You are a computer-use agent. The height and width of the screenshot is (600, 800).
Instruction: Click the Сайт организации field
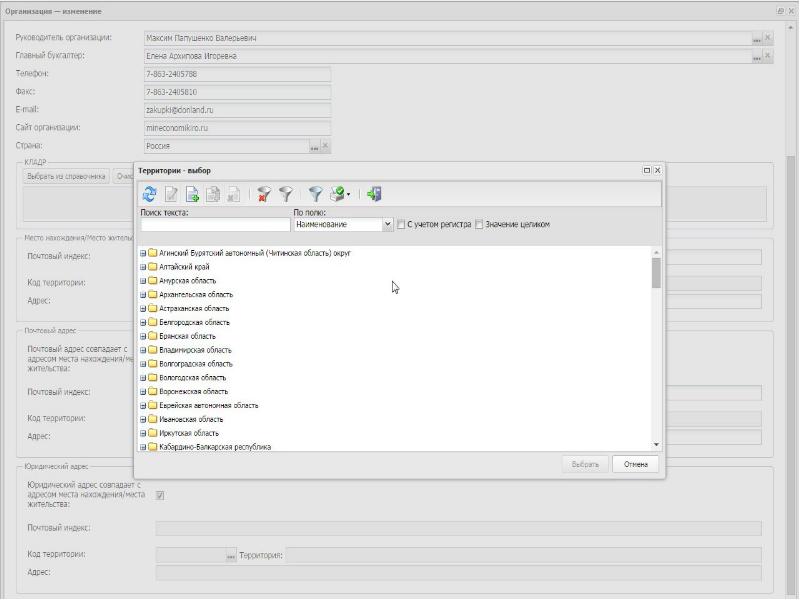click(238, 128)
